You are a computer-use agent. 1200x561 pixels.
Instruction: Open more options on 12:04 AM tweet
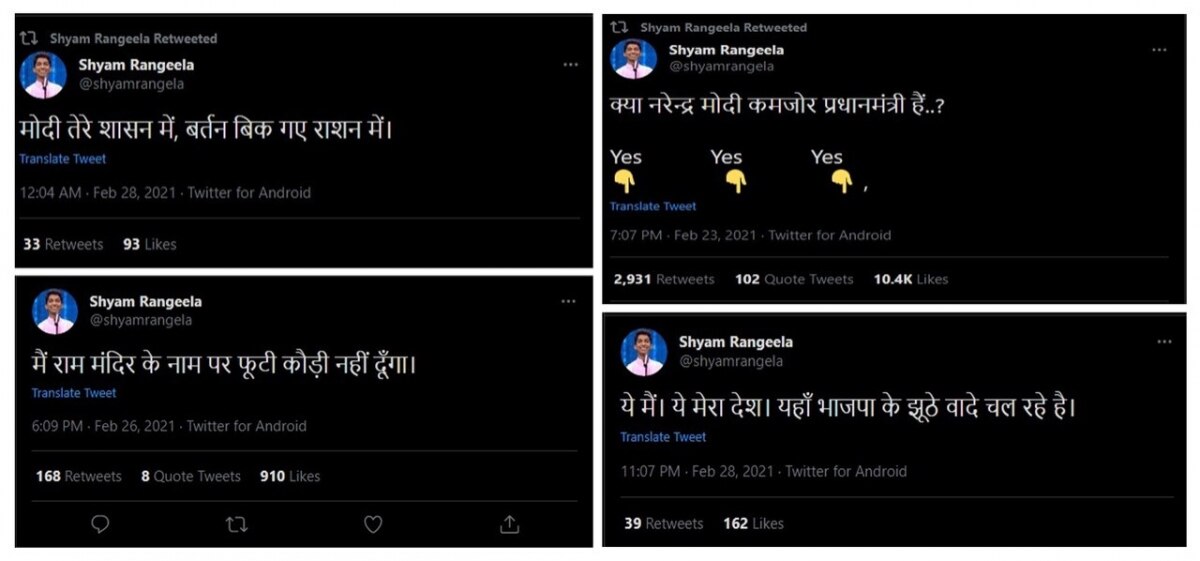[570, 65]
